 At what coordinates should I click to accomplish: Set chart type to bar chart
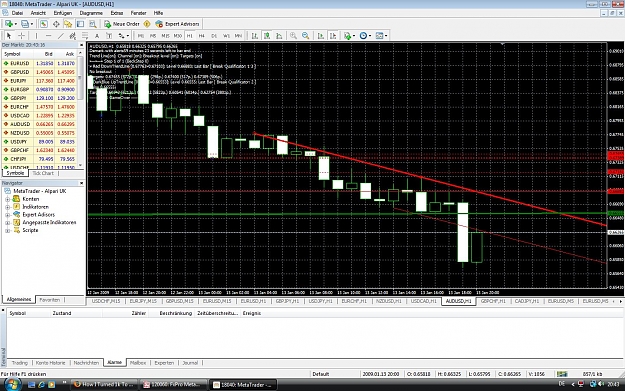254,36
